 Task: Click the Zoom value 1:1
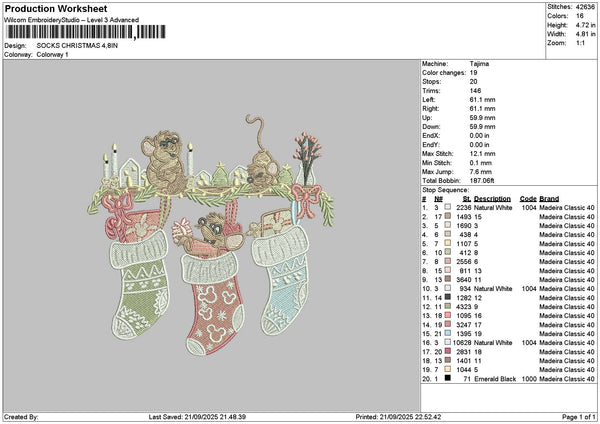click(580, 43)
